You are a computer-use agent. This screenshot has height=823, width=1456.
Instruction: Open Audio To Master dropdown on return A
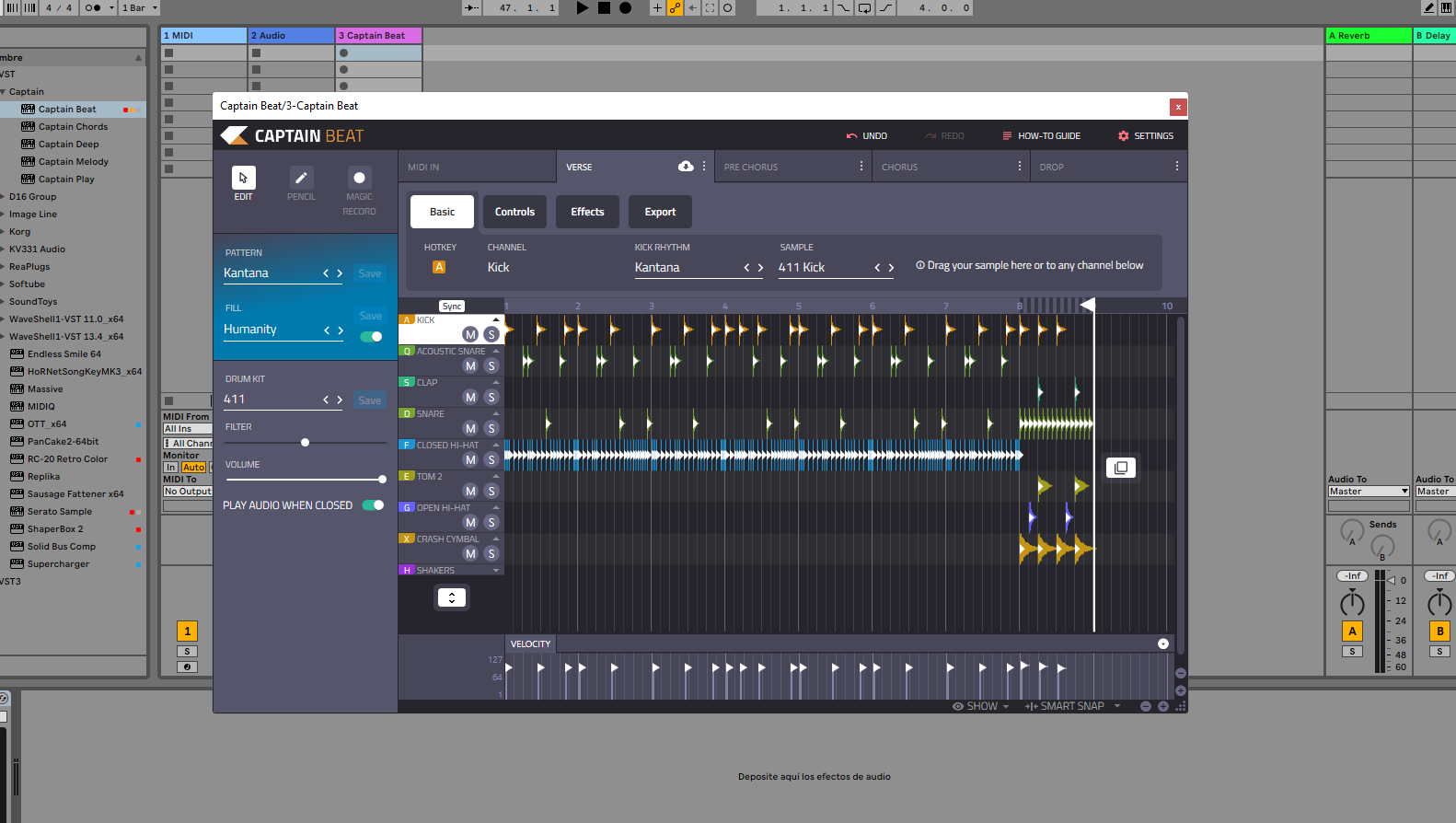tap(1369, 491)
